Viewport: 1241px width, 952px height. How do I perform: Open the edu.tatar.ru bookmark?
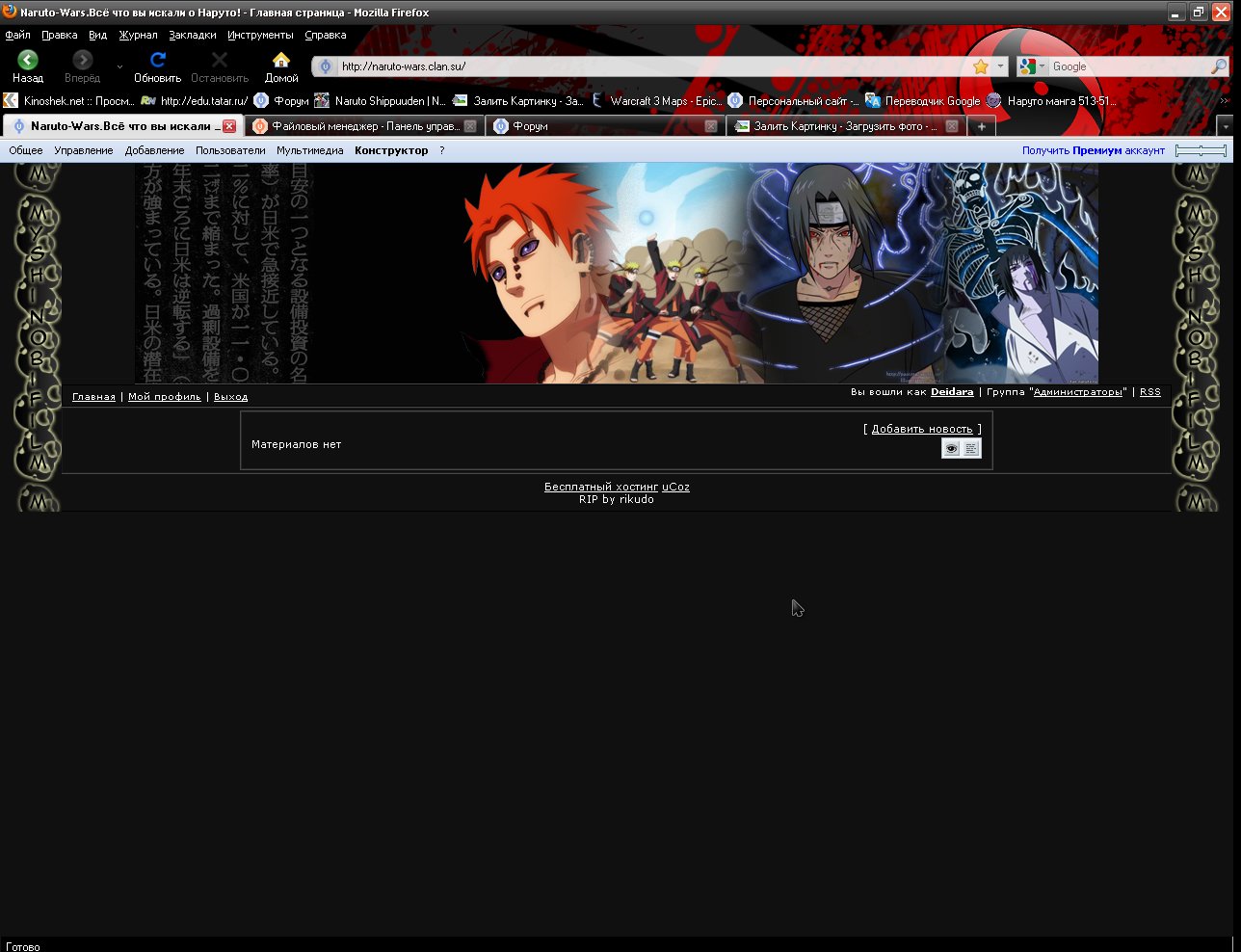195,100
